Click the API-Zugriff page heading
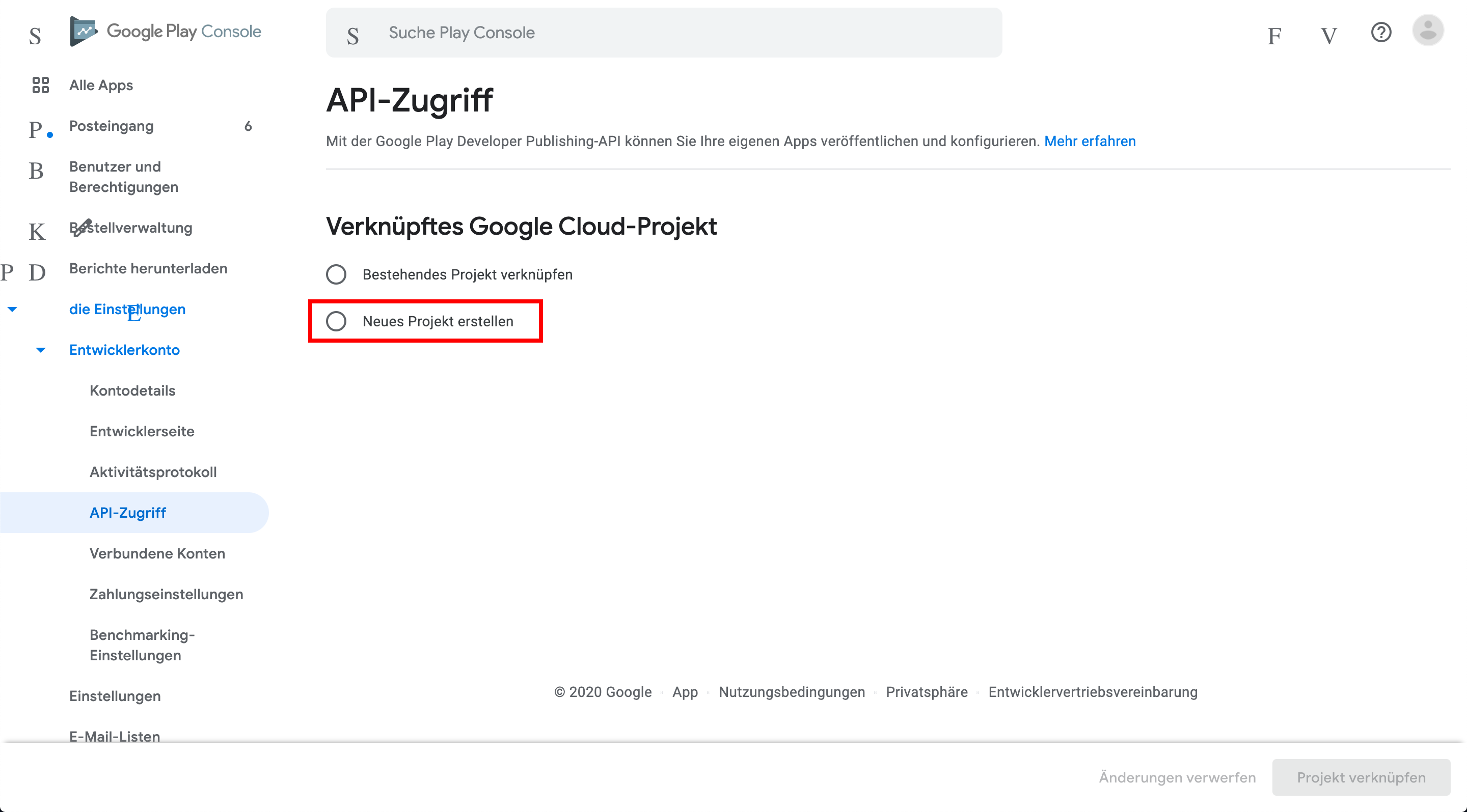Image resolution: width=1467 pixels, height=812 pixels. (409, 101)
